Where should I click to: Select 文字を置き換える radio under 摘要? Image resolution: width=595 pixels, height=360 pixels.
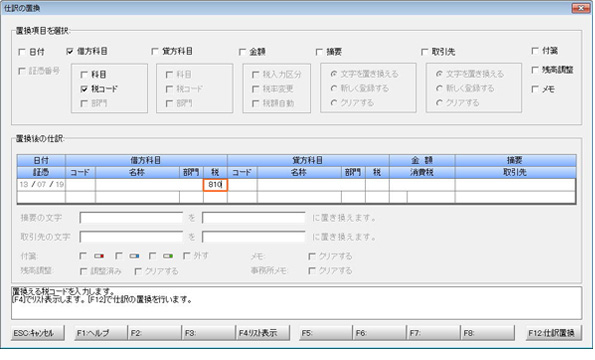tap(334, 74)
